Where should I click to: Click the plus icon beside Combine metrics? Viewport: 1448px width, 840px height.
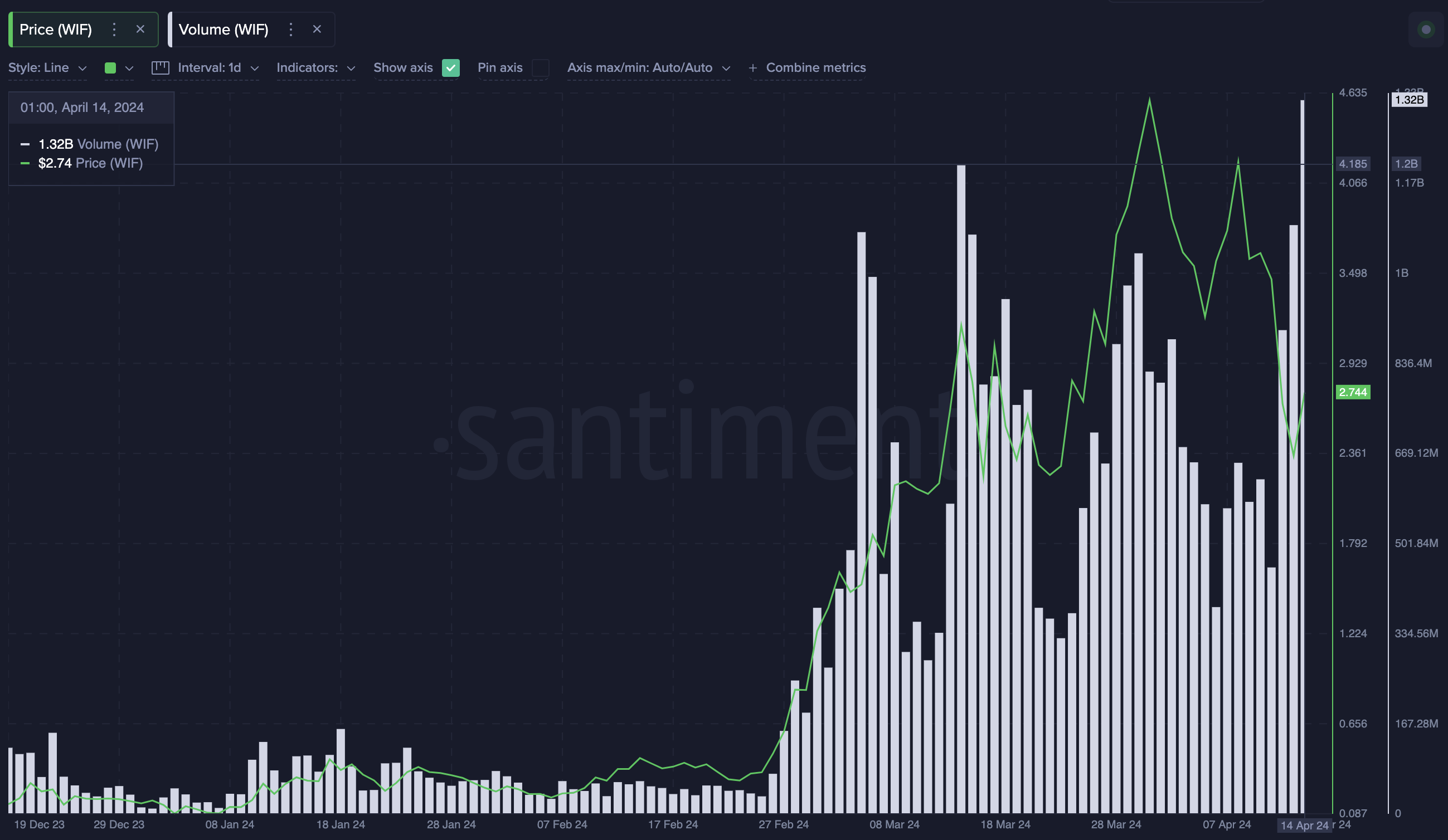(752, 67)
